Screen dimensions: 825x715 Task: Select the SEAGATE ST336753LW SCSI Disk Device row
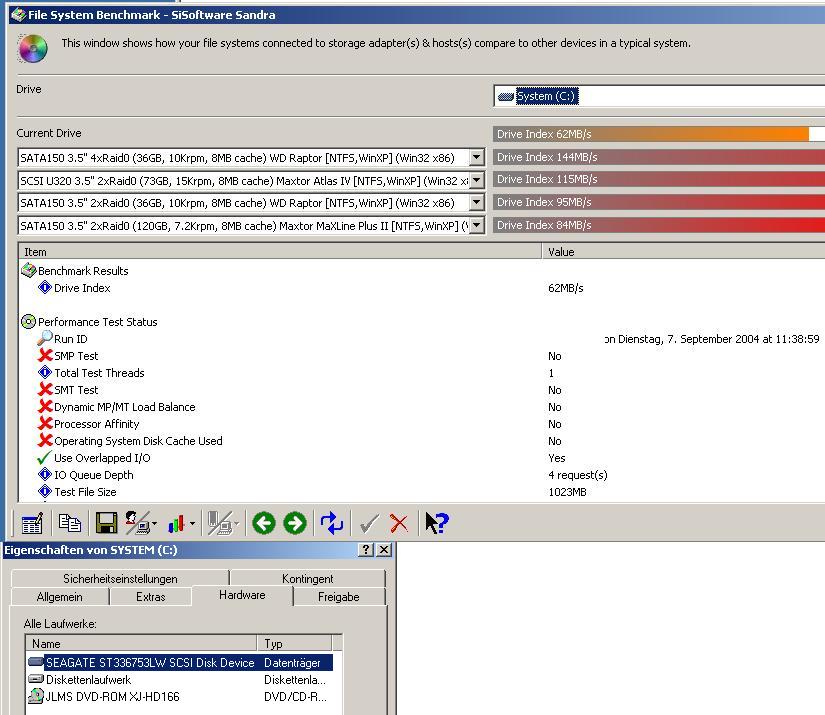coord(180,662)
